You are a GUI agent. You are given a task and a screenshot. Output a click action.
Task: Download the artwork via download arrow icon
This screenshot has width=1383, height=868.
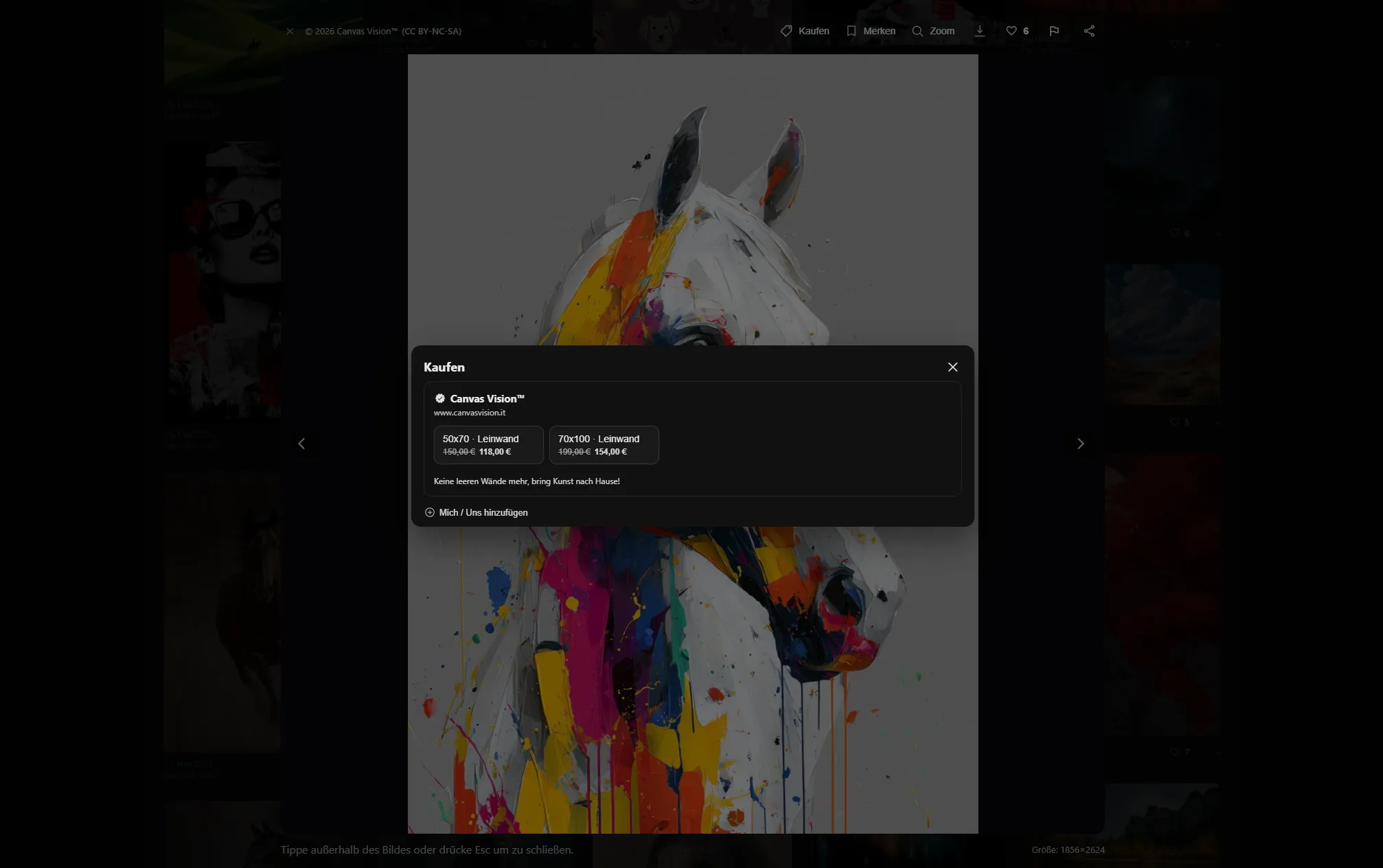click(x=980, y=30)
